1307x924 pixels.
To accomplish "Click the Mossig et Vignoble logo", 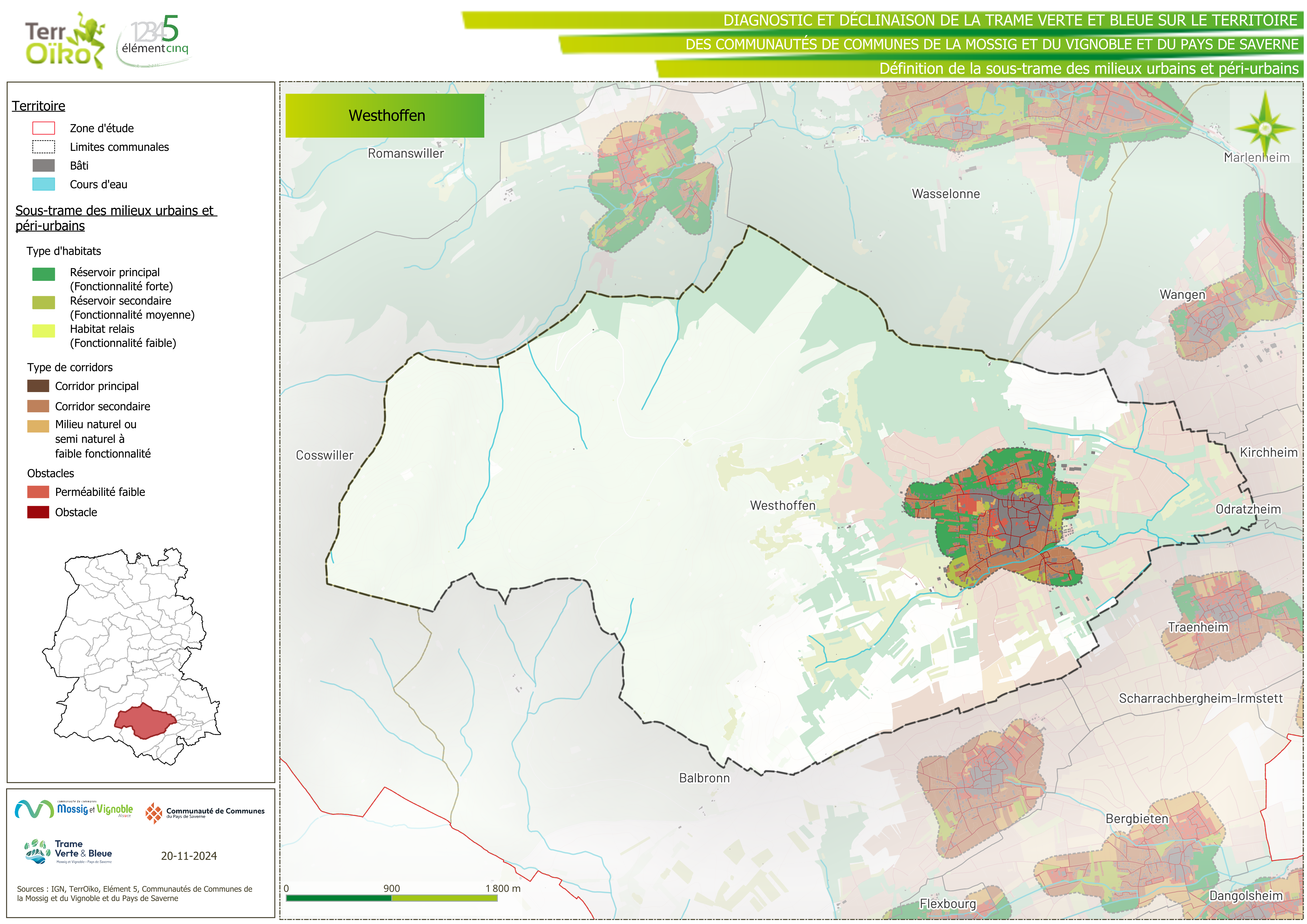I will (x=74, y=809).
